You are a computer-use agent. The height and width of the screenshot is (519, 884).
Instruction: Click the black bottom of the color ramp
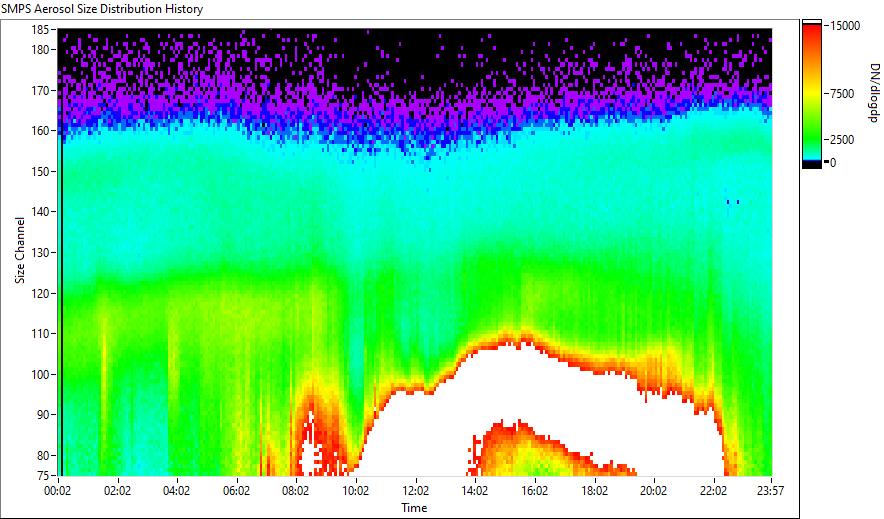[812, 165]
